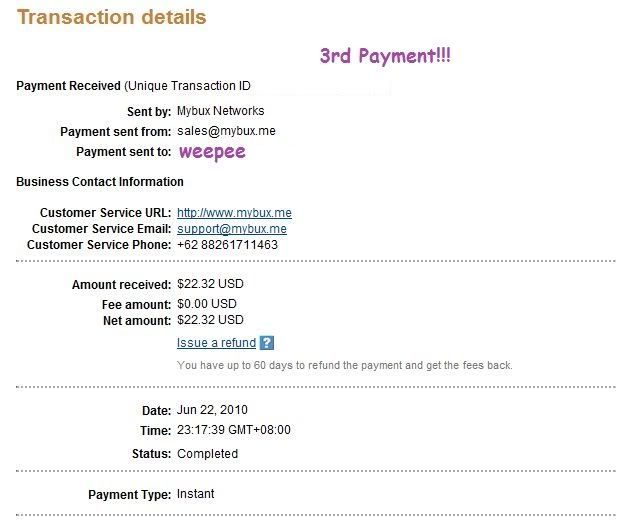
Task: Click the support@mybux.me email link
Action: click(232, 229)
